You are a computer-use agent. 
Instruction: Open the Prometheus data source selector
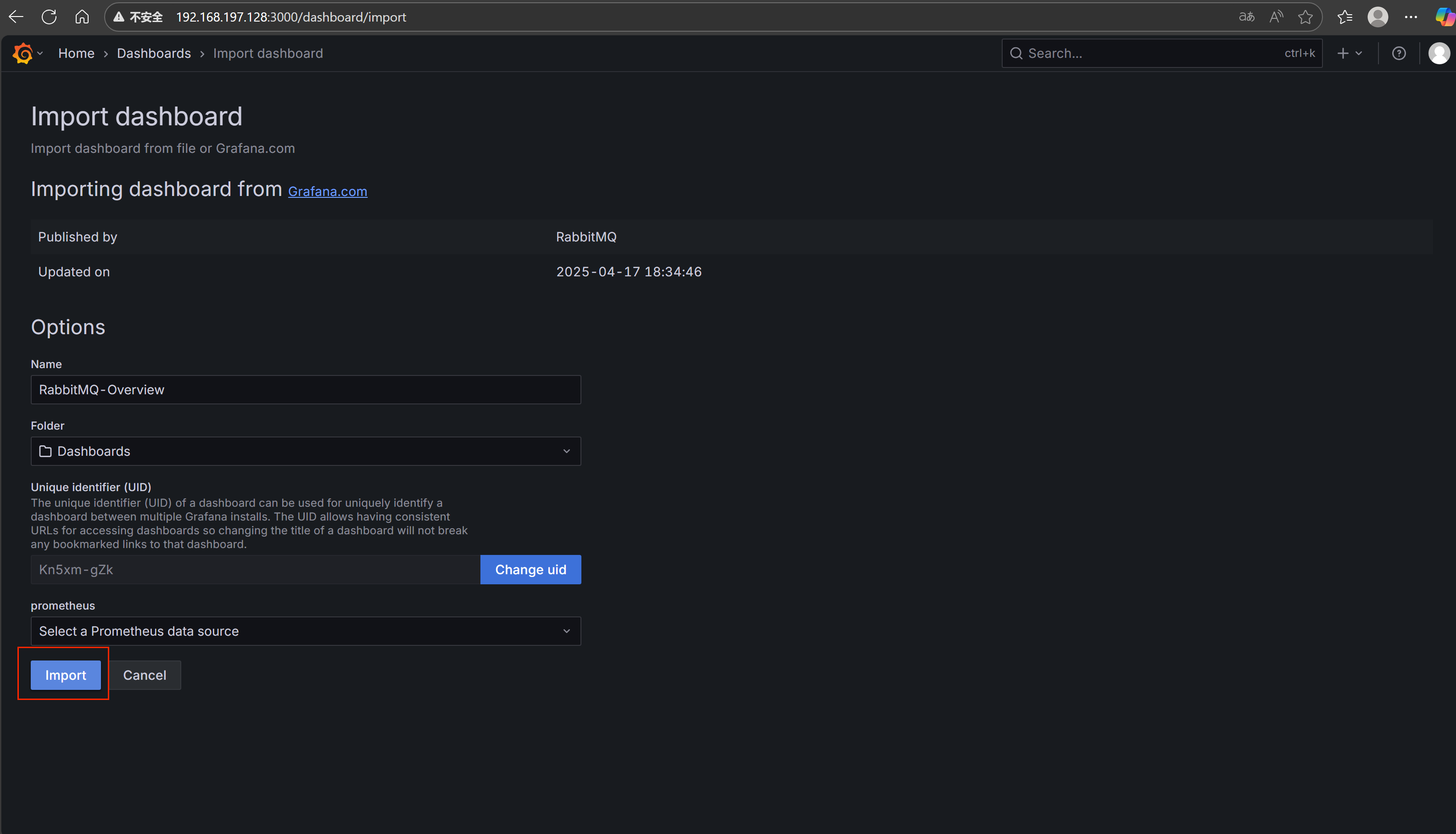306,631
